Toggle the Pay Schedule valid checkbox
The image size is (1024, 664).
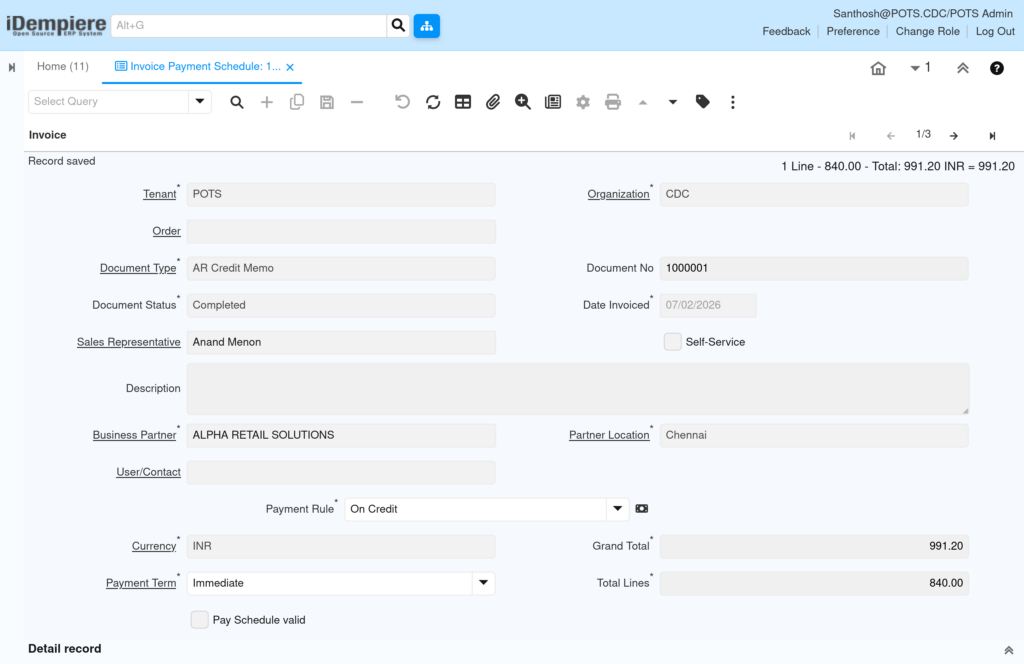(x=199, y=620)
